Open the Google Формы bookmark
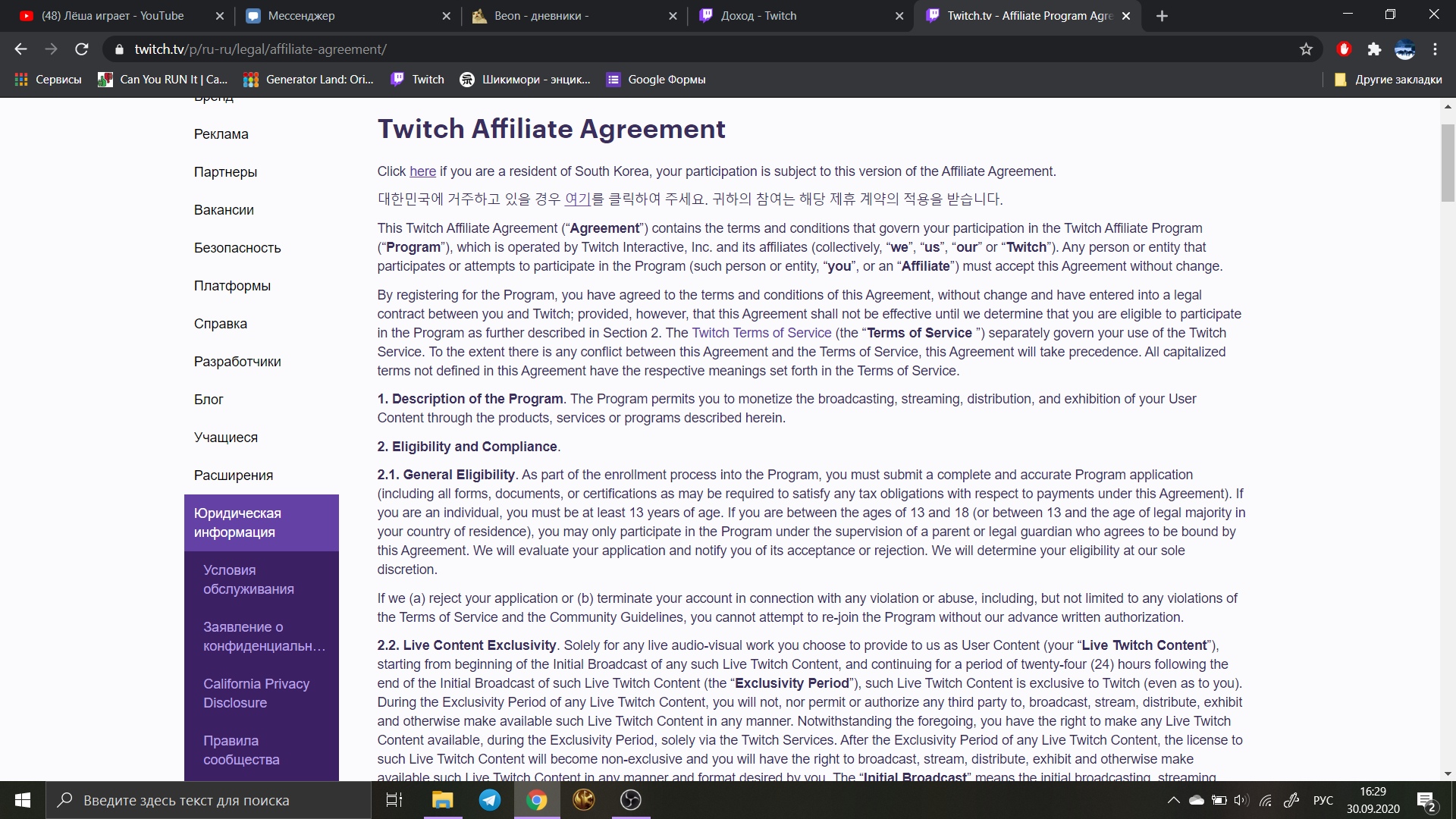 click(656, 80)
